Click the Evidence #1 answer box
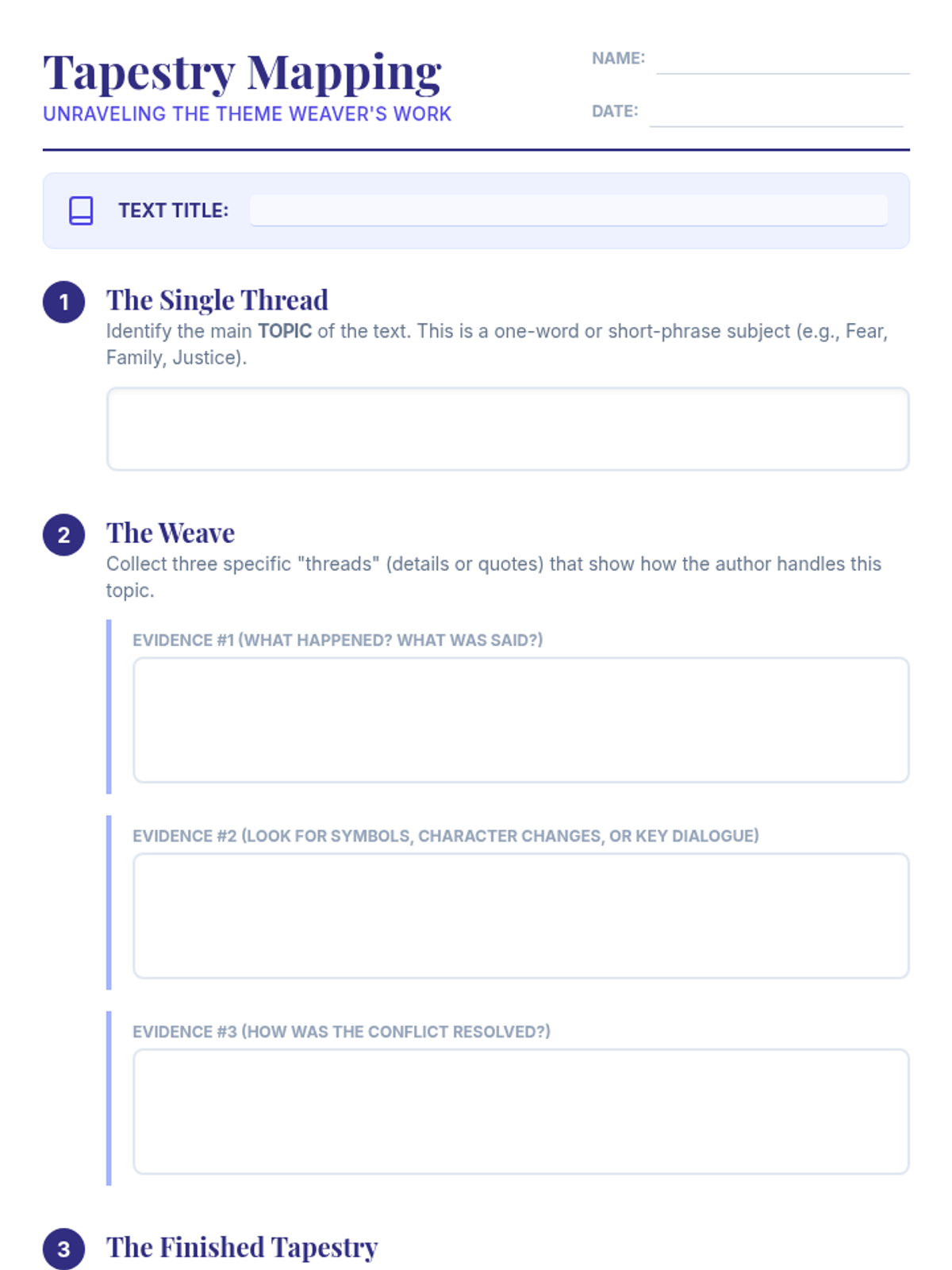Image resolution: width=952 pixels, height=1270 pixels. click(x=520, y=719)
